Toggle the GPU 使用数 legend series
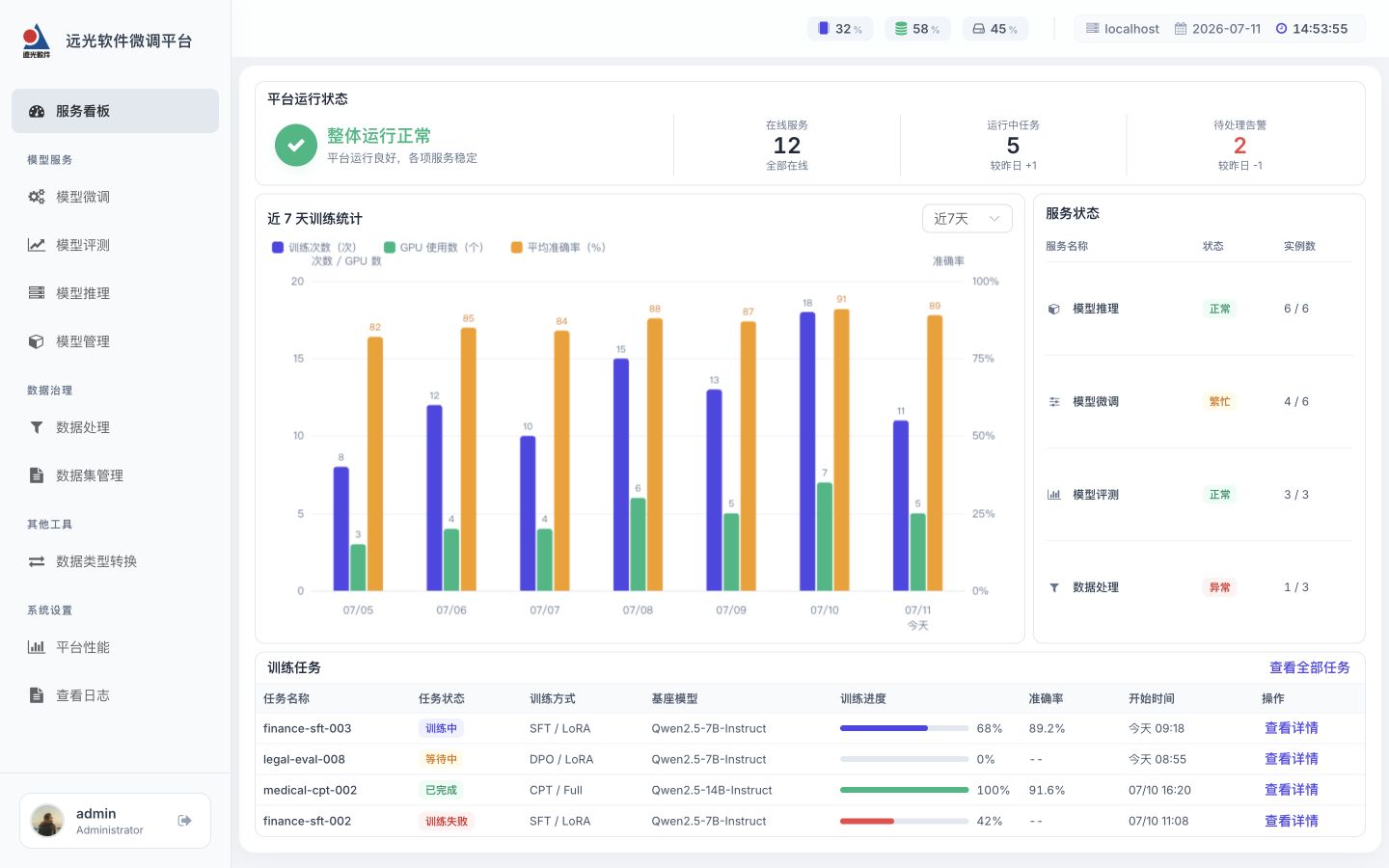 point(433,248)
